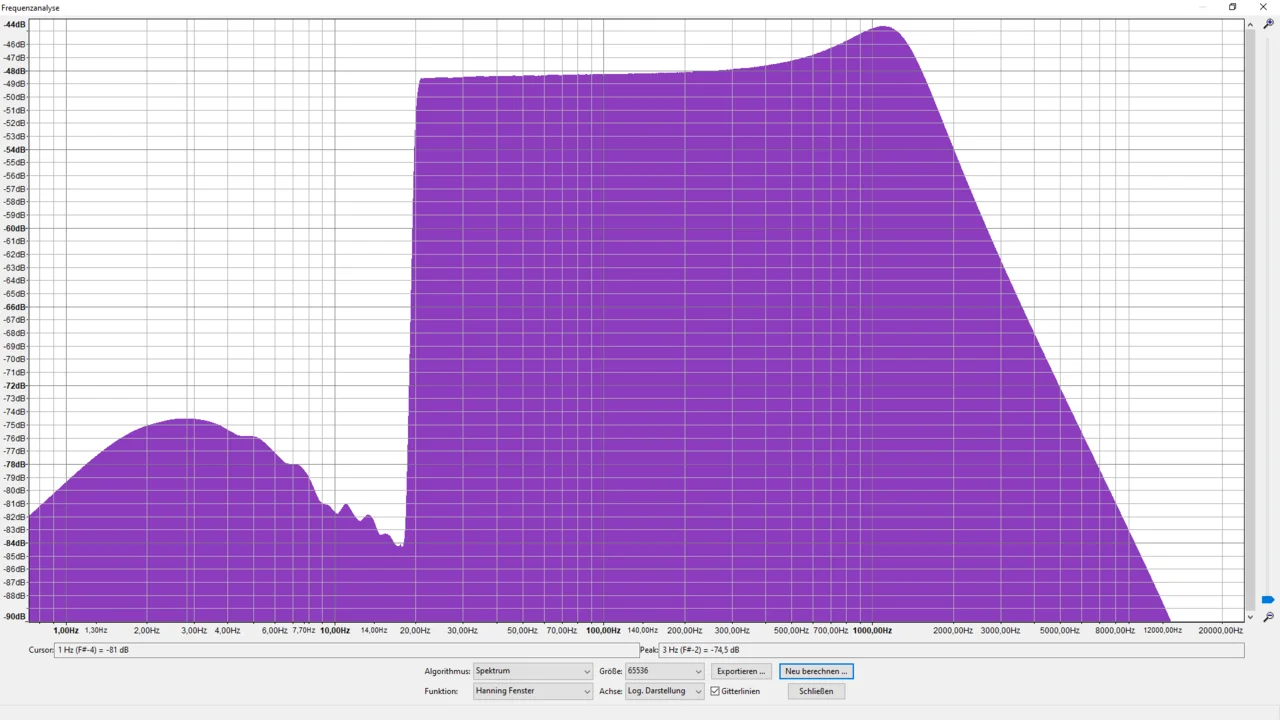Click the zoom-out magnifier icon
Screen dimensions: 1280x720
[1268, 617]
